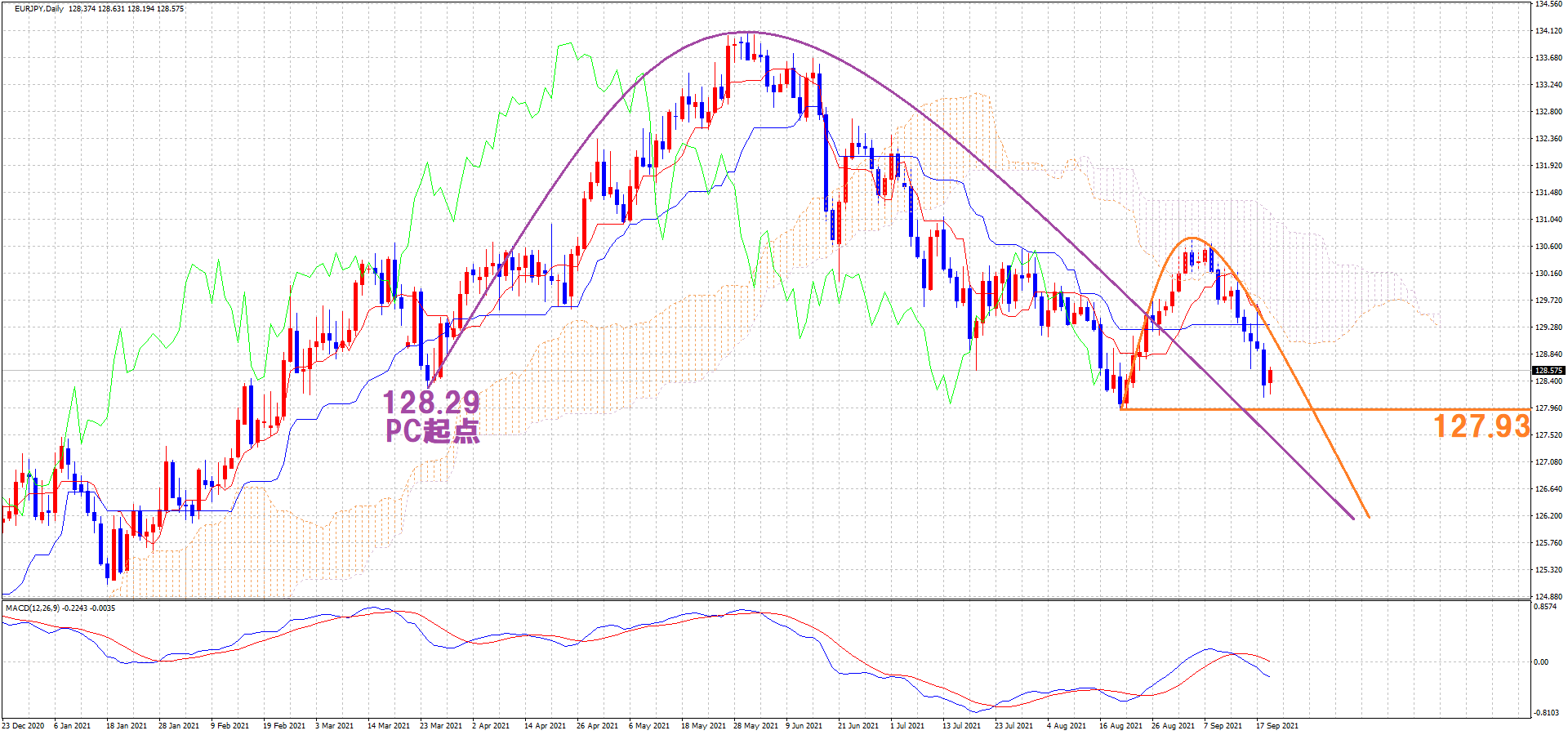The image size is (1568, 735).
Task: Click the 4 Aug 2021 date label
Action: click(1067, 725)
